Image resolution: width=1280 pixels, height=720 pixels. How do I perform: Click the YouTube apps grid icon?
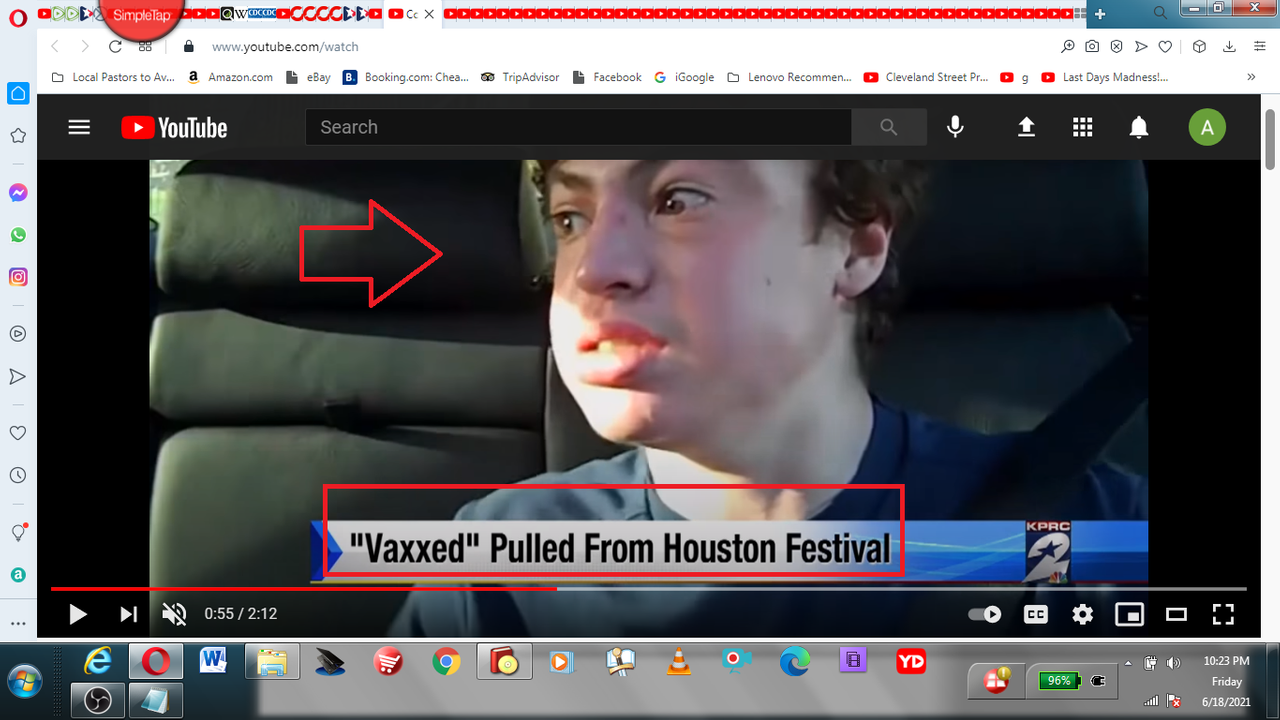pos(1082,127)
